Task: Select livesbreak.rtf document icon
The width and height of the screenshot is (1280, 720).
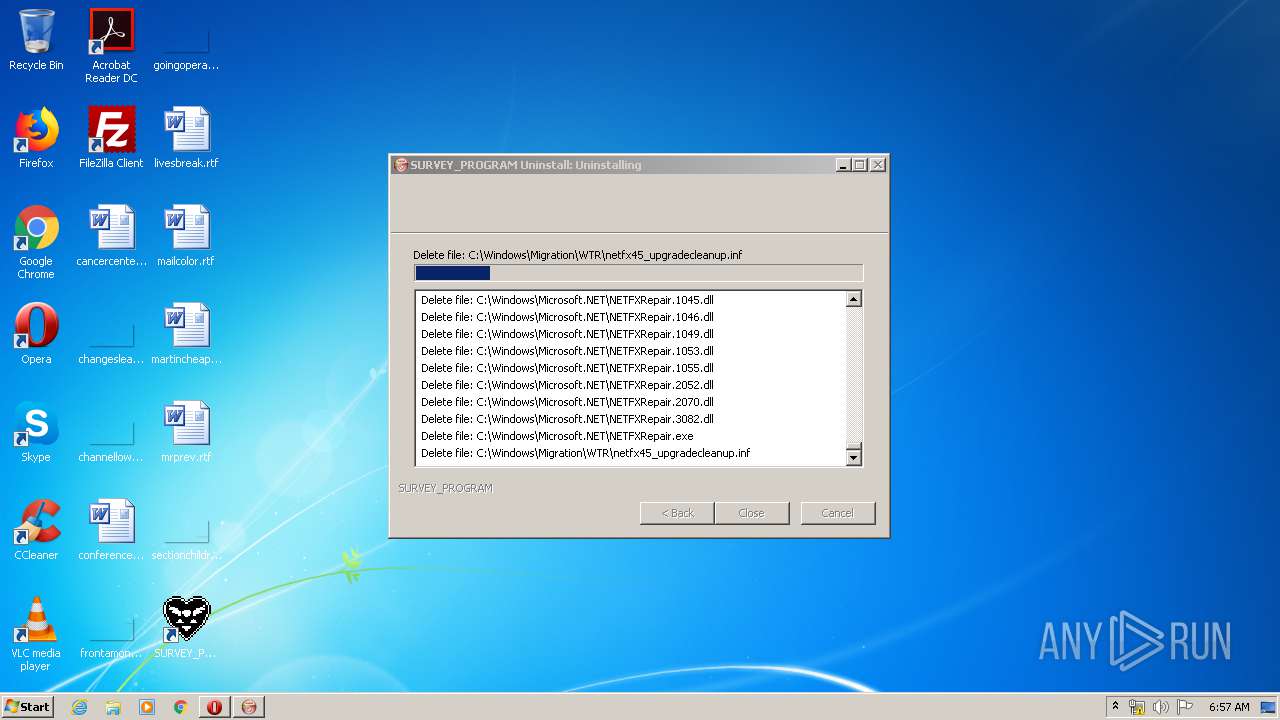Action: pos(186,138)
